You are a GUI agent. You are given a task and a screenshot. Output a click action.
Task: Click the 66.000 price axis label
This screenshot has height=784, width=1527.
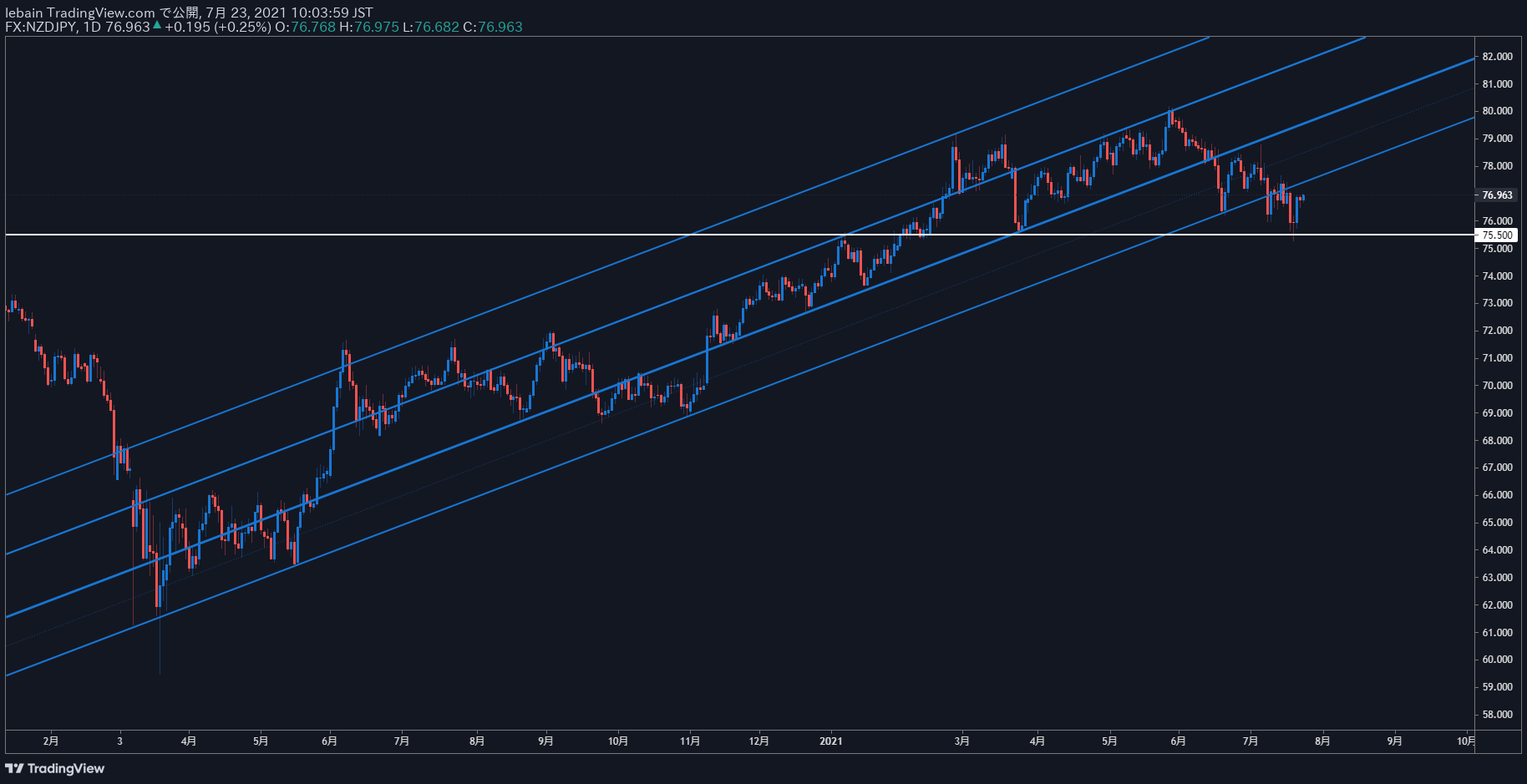[x=1497, y=495]
